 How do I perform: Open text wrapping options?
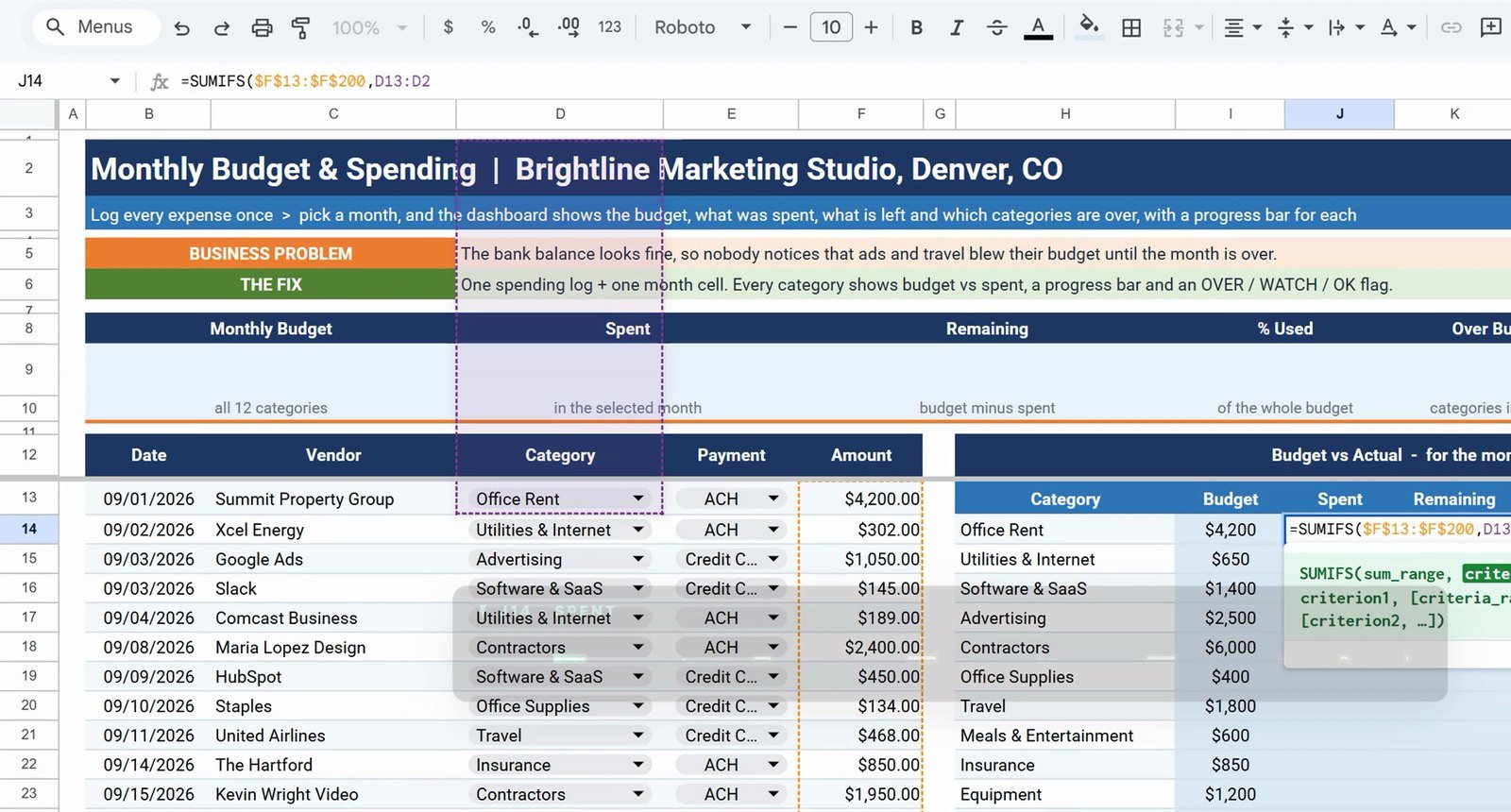[1347, 27]
